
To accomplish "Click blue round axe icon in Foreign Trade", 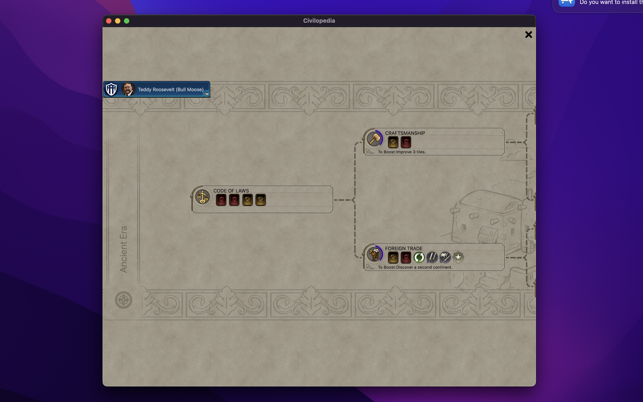I will (445, 258).
